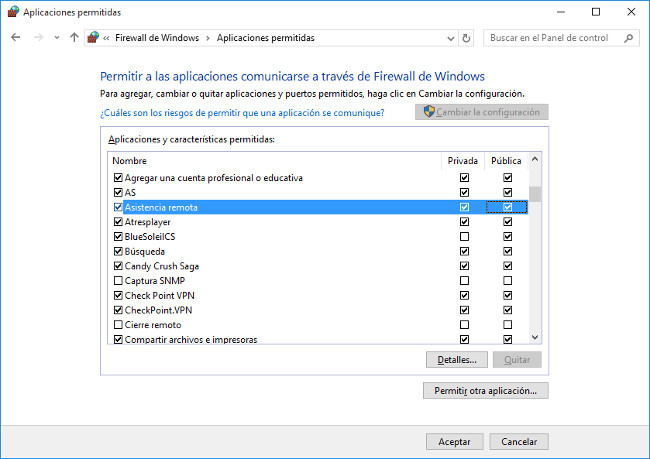This screenshot has width=650, height=459.
Task: Select the Cierre remoto list row
Action: [x=318, y=325]
